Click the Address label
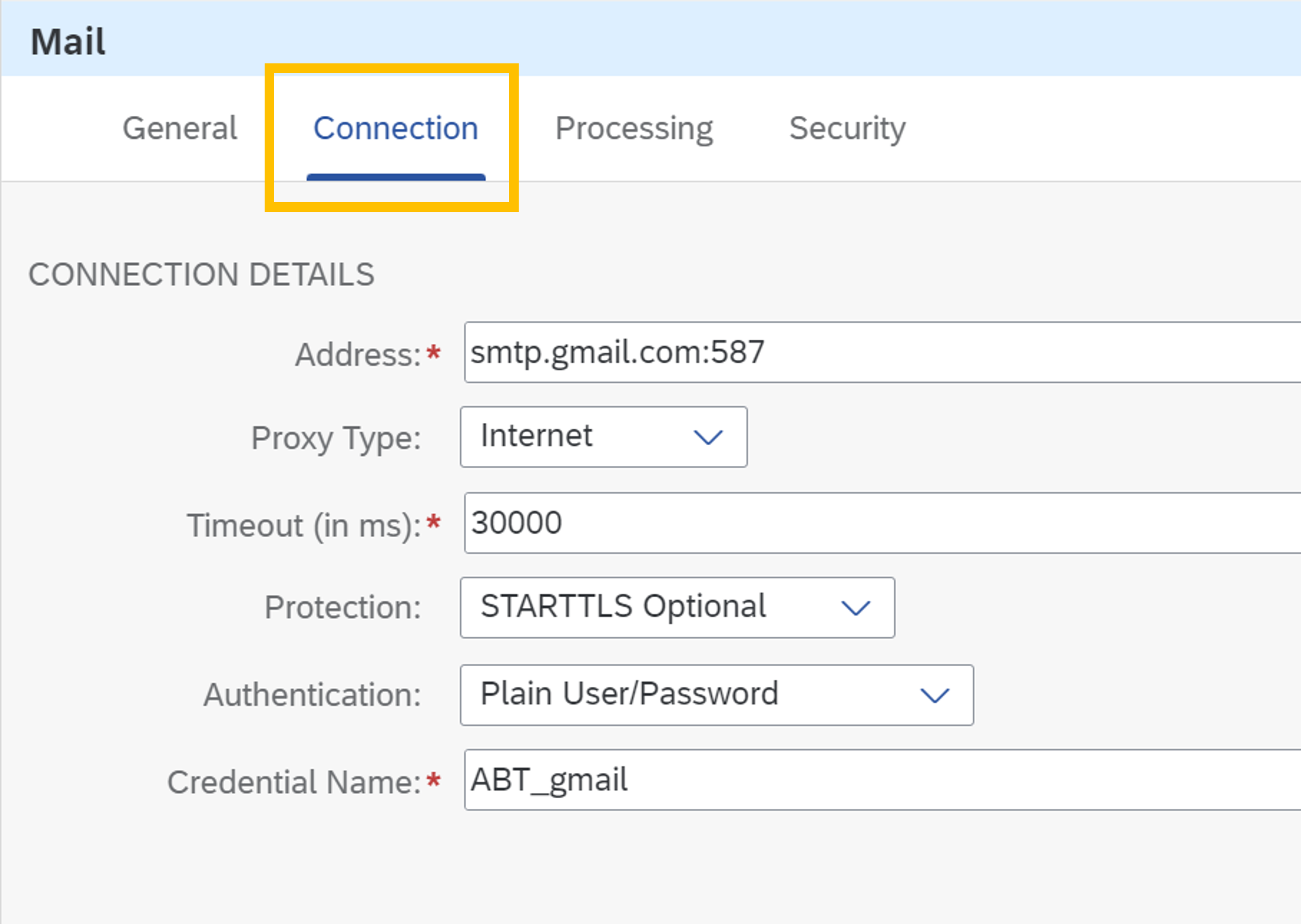 click(x=358, y=354)
